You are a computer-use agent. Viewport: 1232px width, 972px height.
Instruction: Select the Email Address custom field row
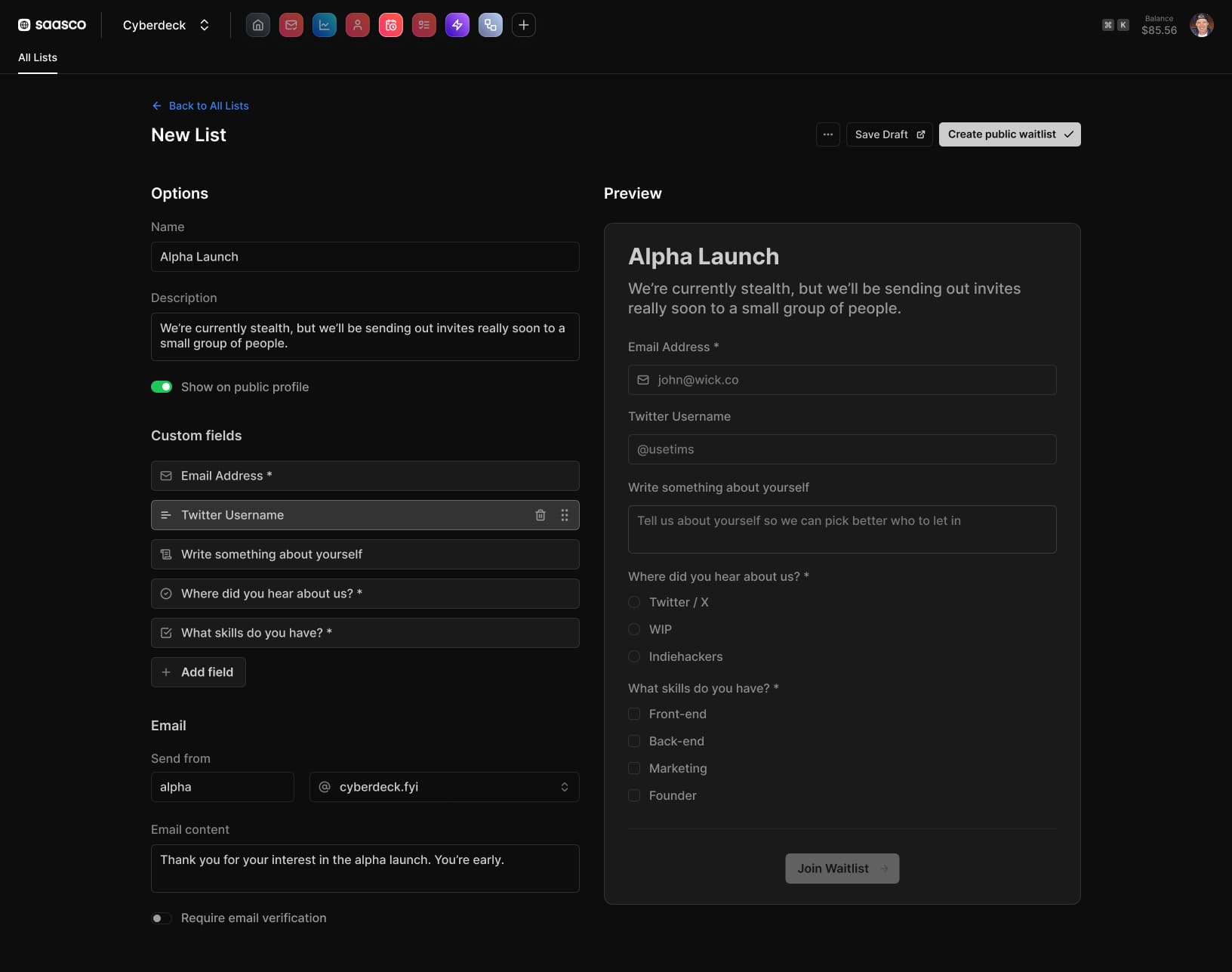[x=365, y=476]
